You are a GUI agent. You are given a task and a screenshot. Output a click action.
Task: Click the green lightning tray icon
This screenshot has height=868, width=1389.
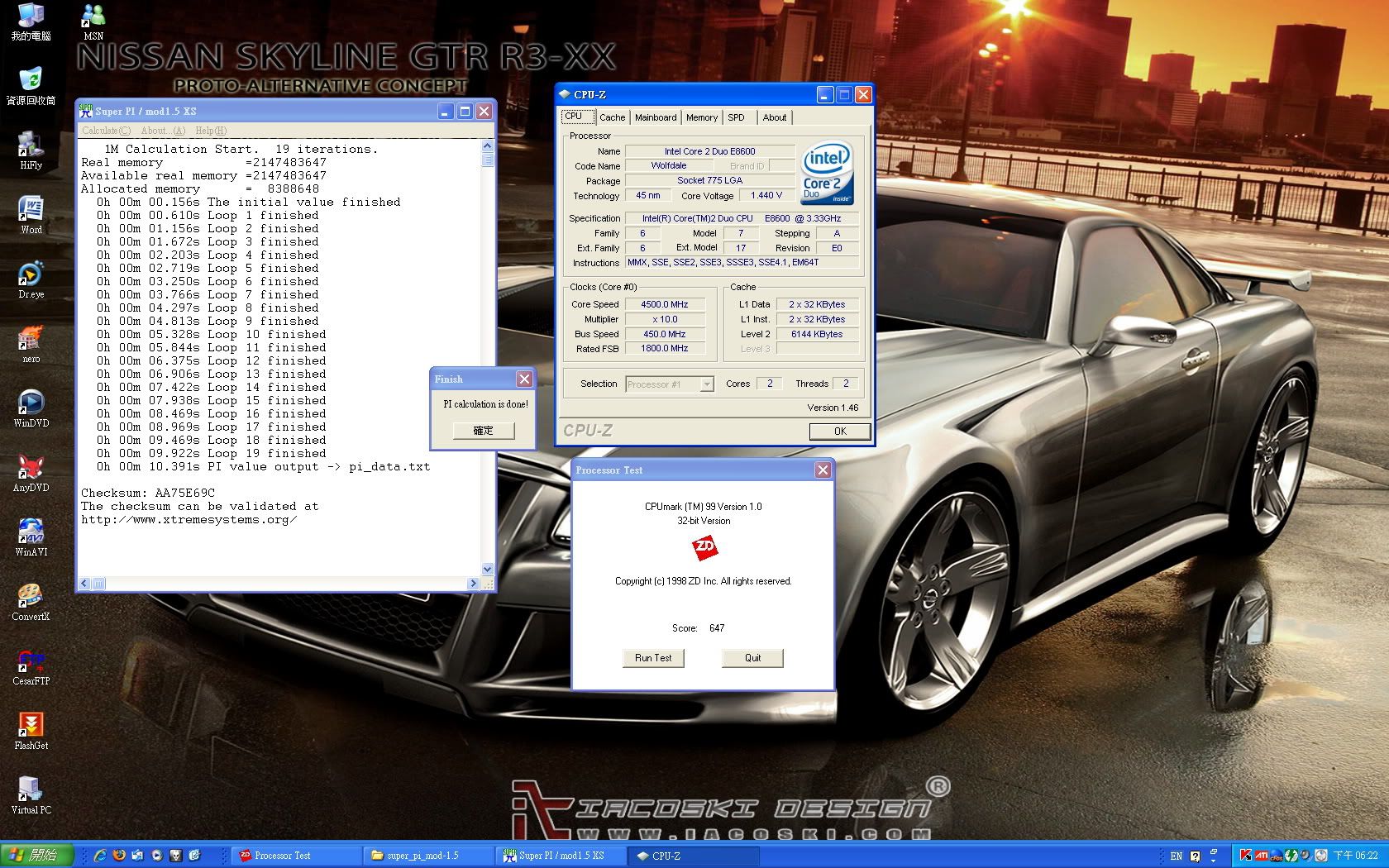tap(1291, 856)
